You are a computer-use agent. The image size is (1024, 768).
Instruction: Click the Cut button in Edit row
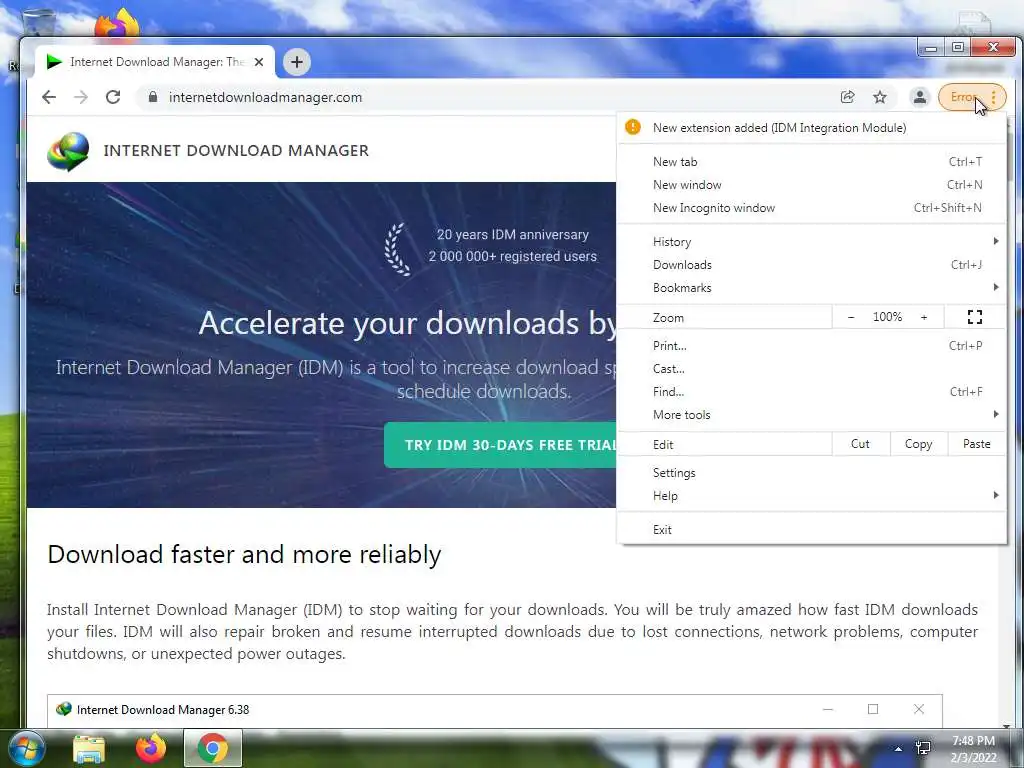pos(860,444)
